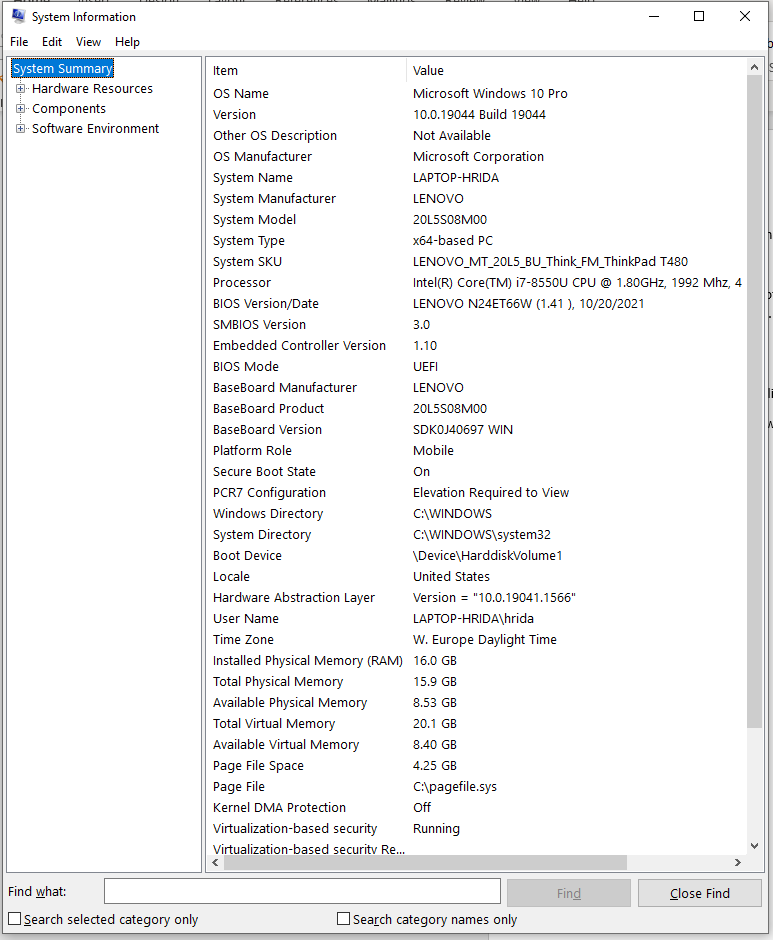
Task: Enable Search category names only checkbox
Action: point(344,919)
